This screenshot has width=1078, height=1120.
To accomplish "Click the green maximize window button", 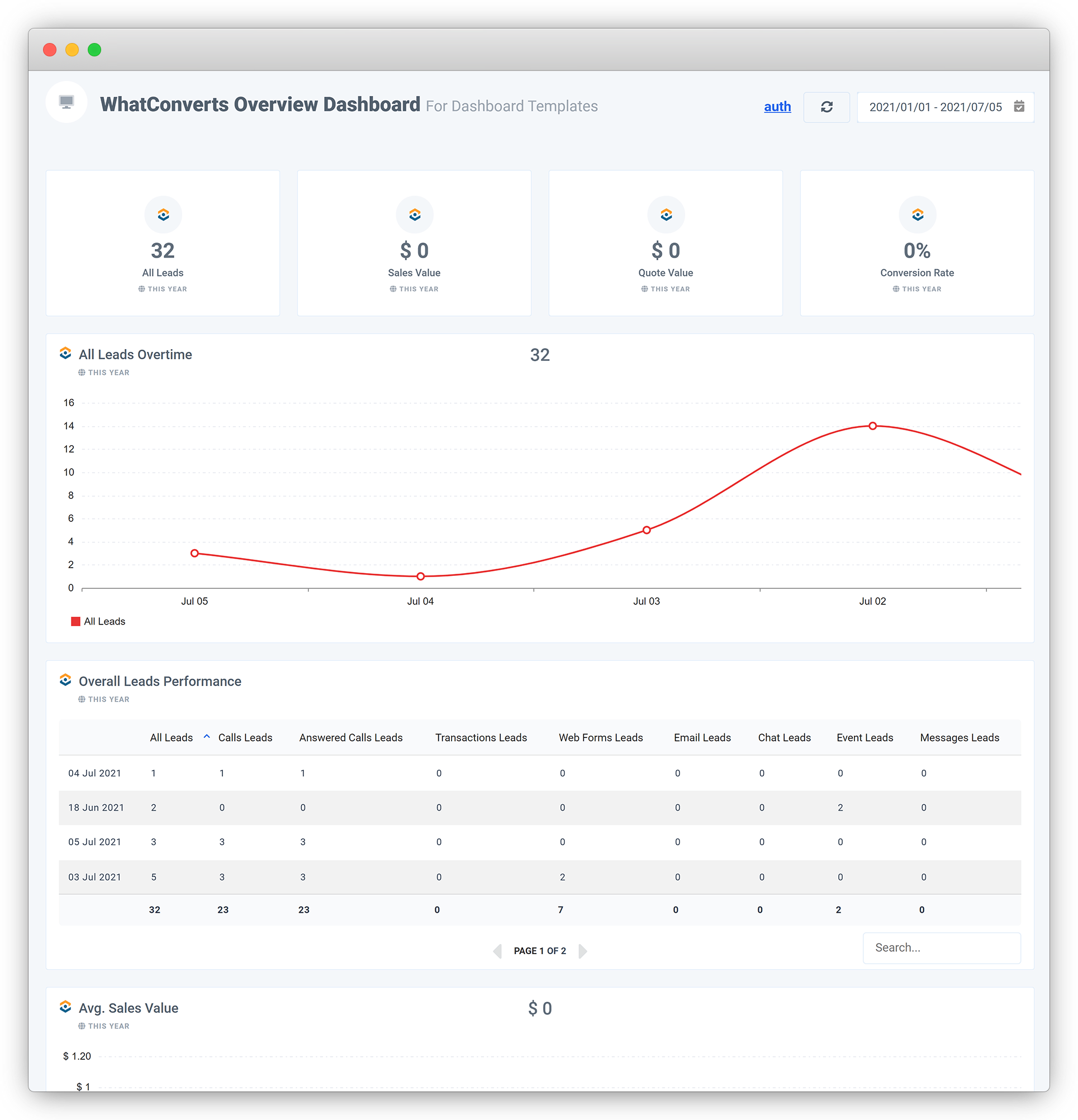I will (94, 50).
